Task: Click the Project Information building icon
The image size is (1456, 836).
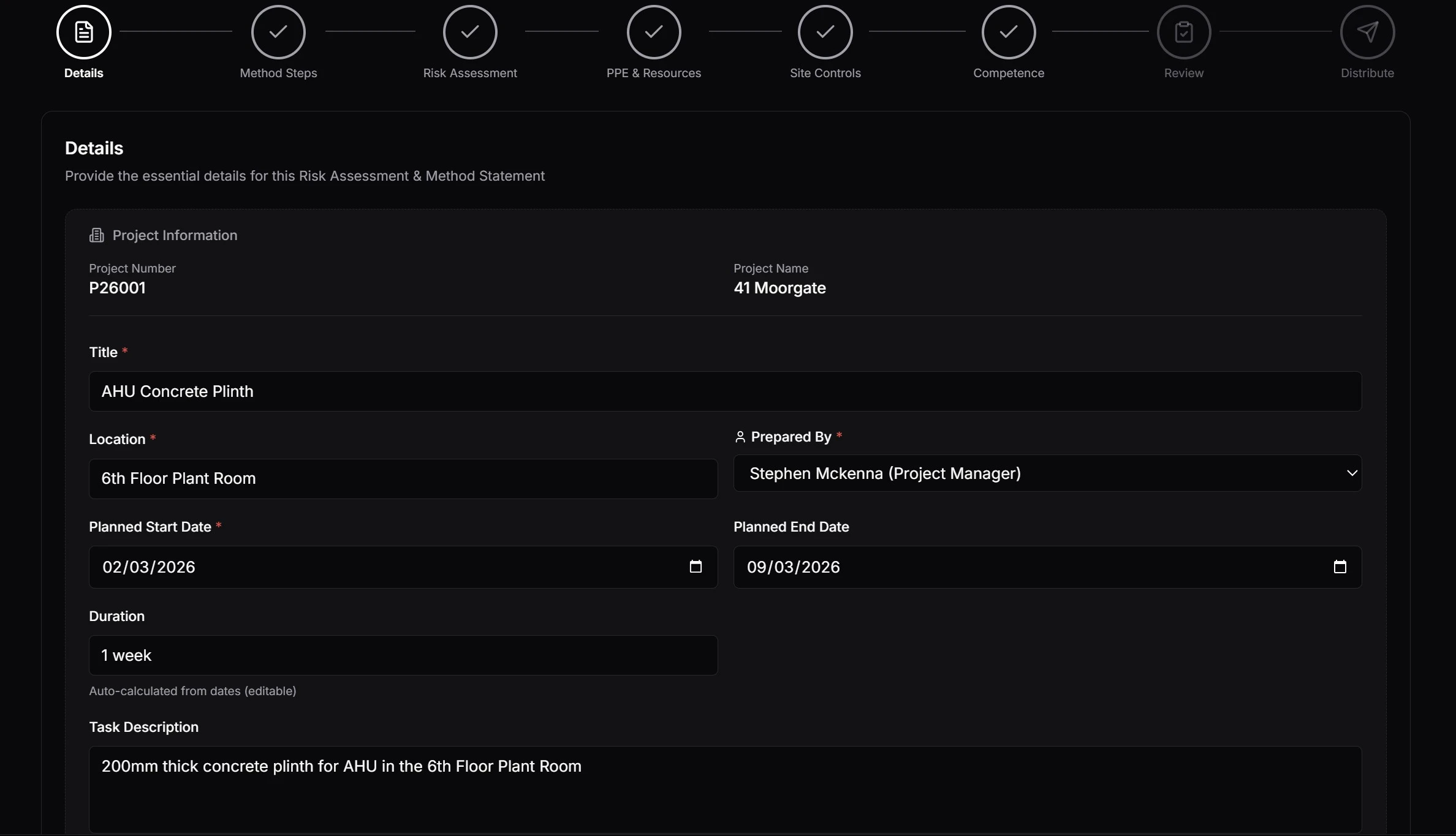Action: coord(97,235)
